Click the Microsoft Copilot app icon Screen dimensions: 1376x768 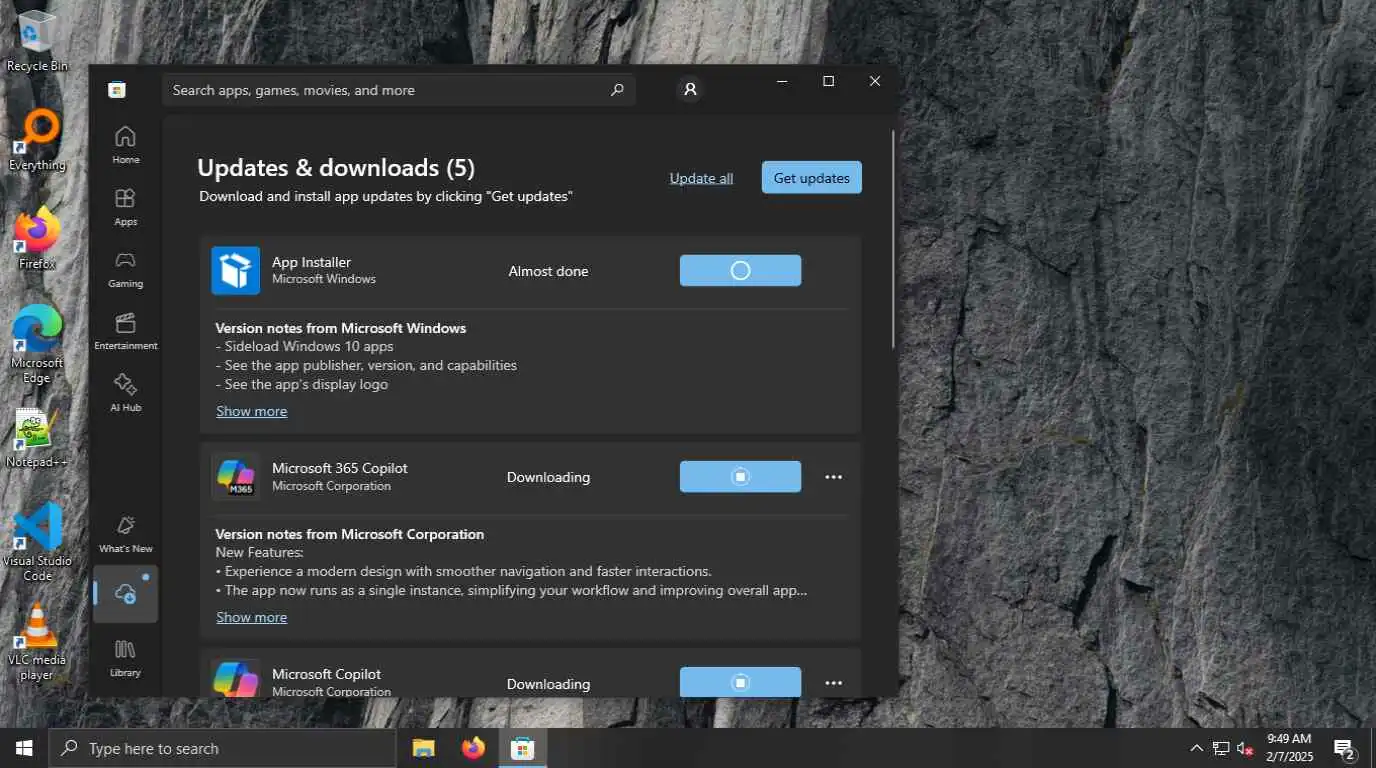pos(235,680)
